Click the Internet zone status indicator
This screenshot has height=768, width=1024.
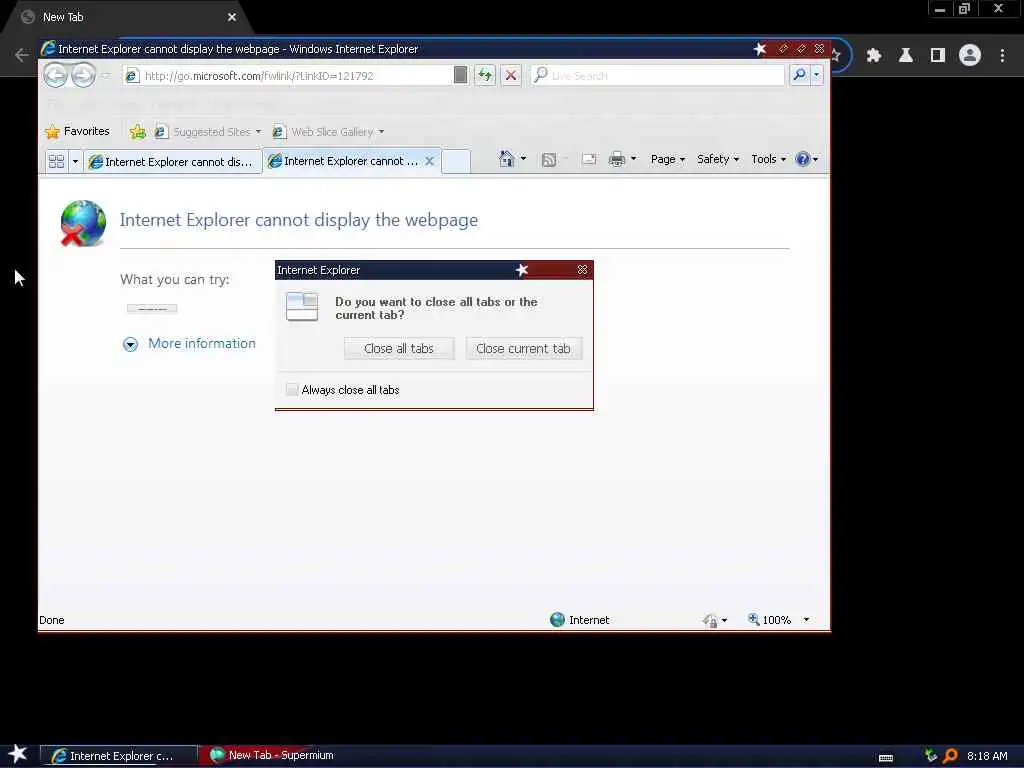580,620
